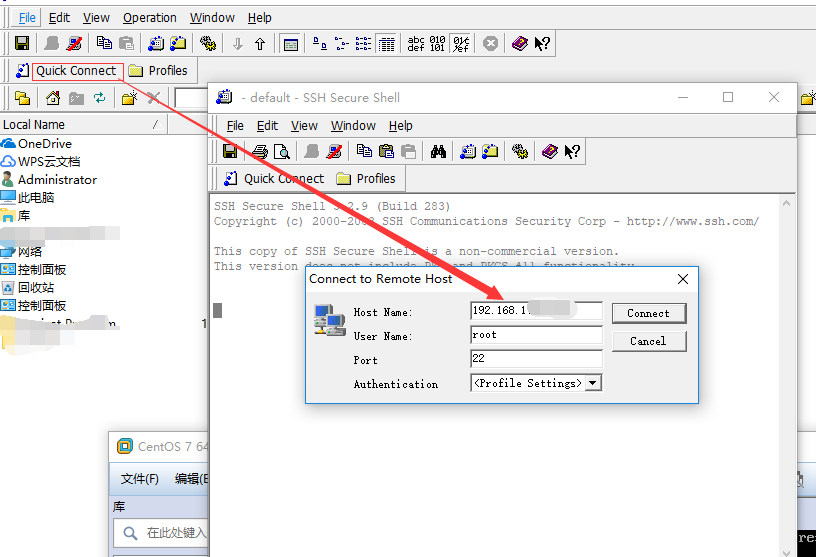Switch to Details view icon
Viewport: 816px width, 557px height.
click(386, 43)
